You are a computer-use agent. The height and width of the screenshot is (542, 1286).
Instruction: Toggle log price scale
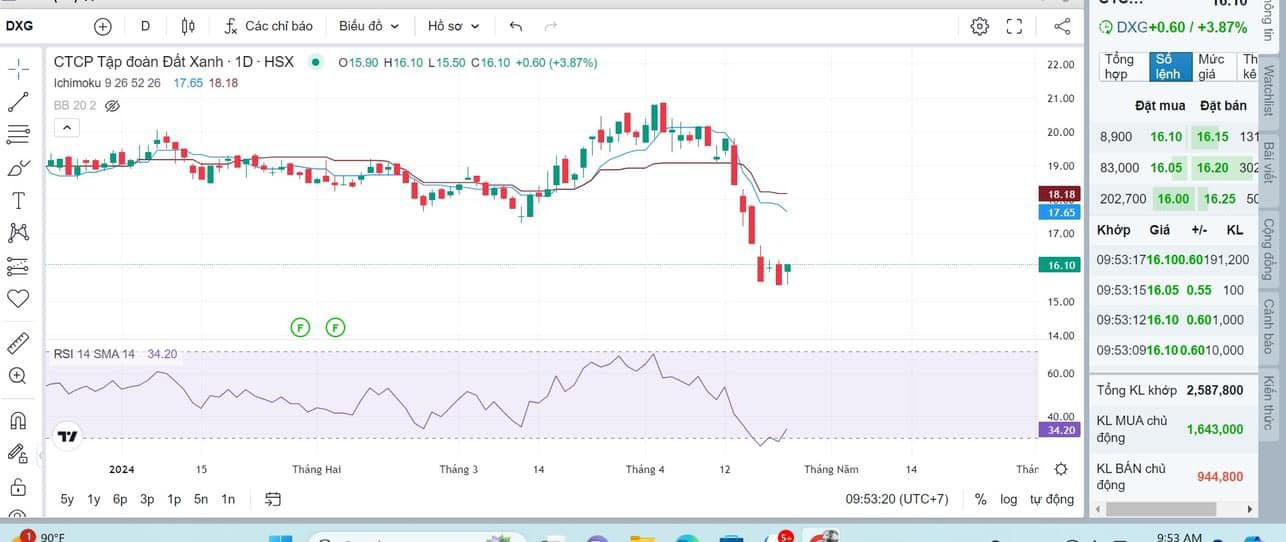(x=1008, y=499)
